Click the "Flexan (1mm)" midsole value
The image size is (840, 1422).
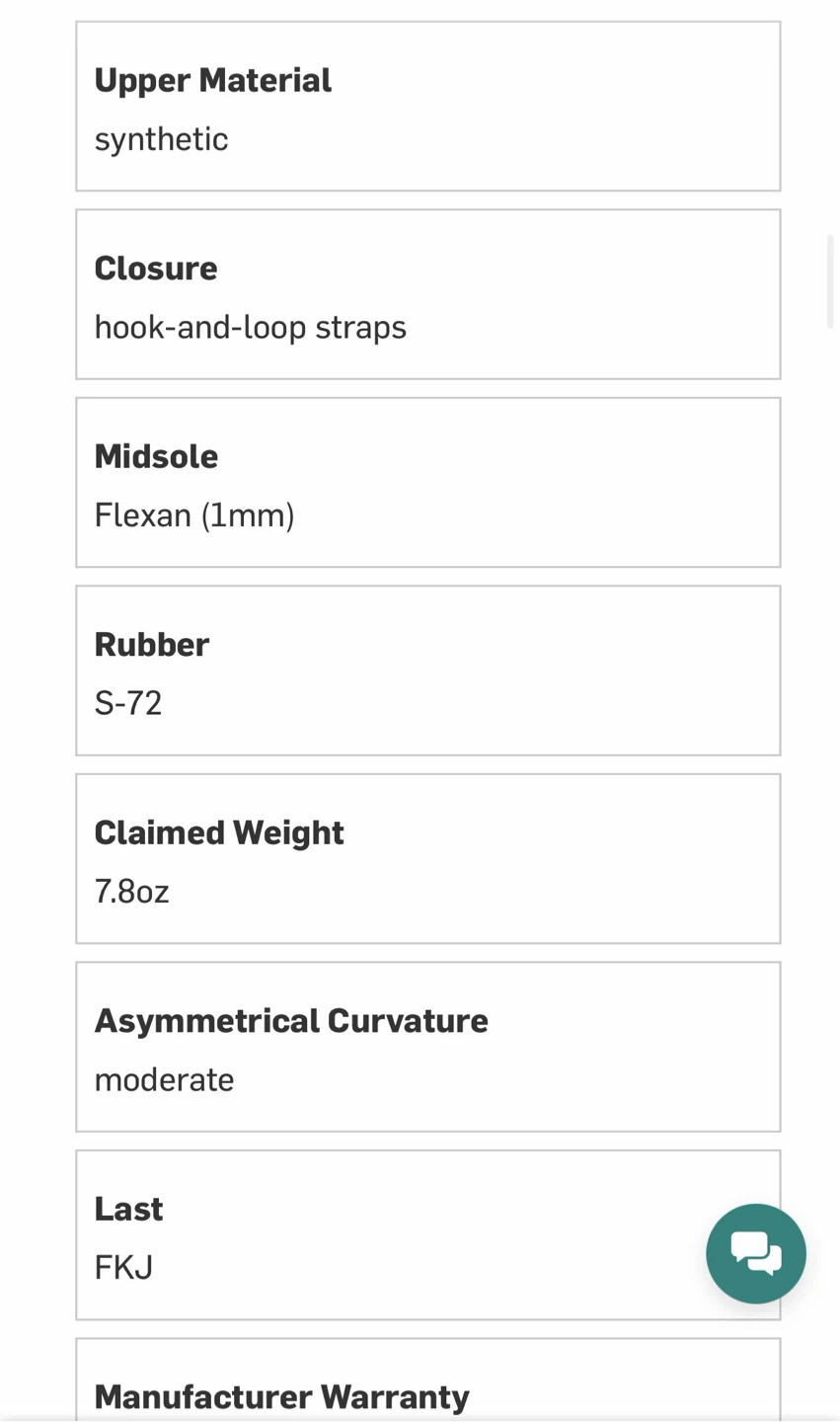pyautogui.click(x=194, y=515)
